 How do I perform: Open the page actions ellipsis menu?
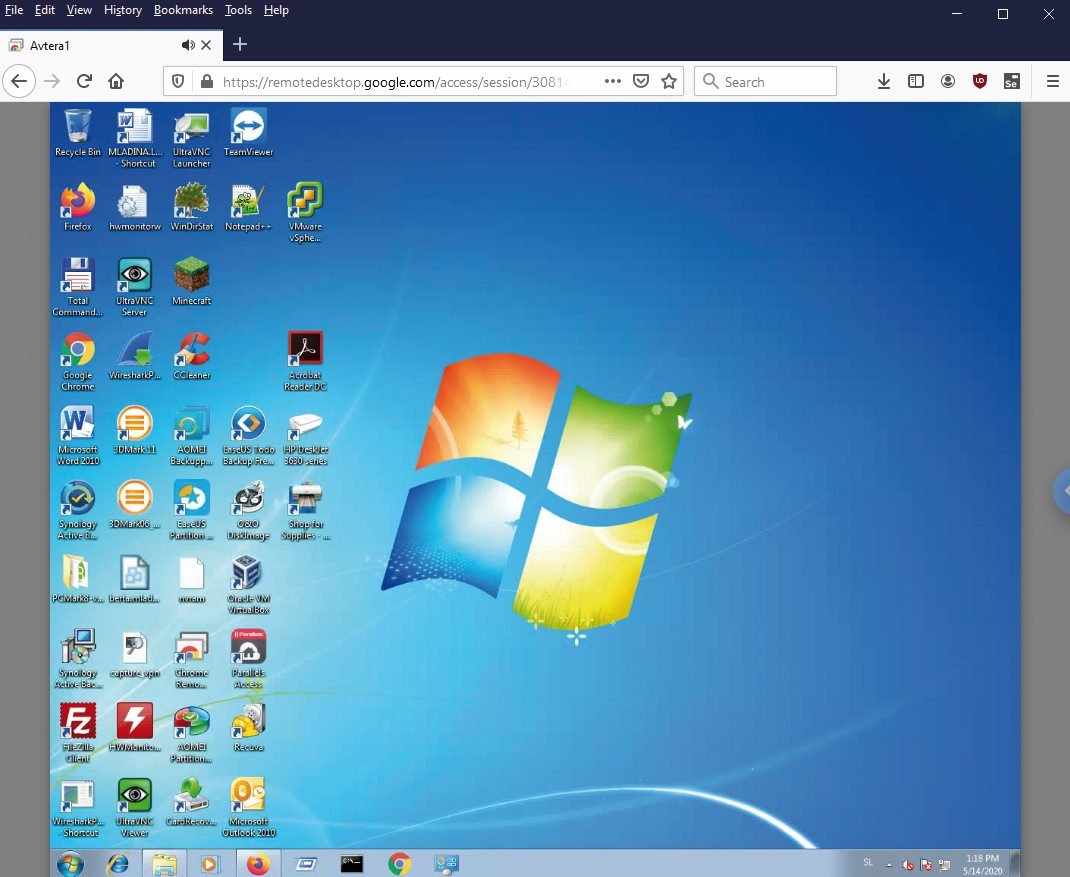(613, 81)
